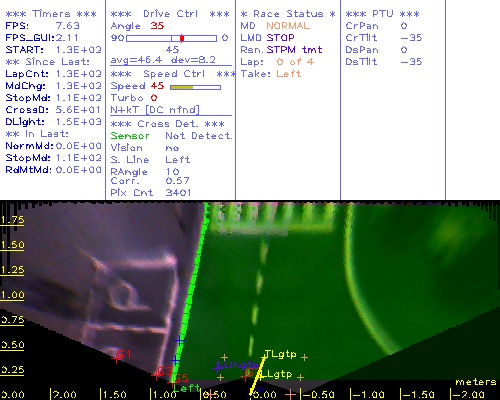The height and width of the screenshot is (400, 500).
Task: Click the Pix Cnt 3401 readout
Action: coord(151,193)
